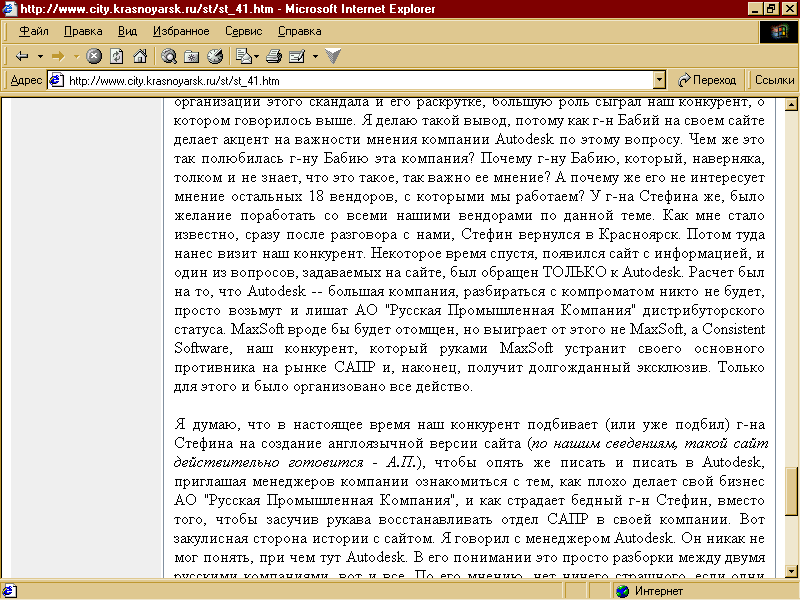Expand the address bar dropdown list
Viewport: 800px width, 600px height.
[659, 80]
